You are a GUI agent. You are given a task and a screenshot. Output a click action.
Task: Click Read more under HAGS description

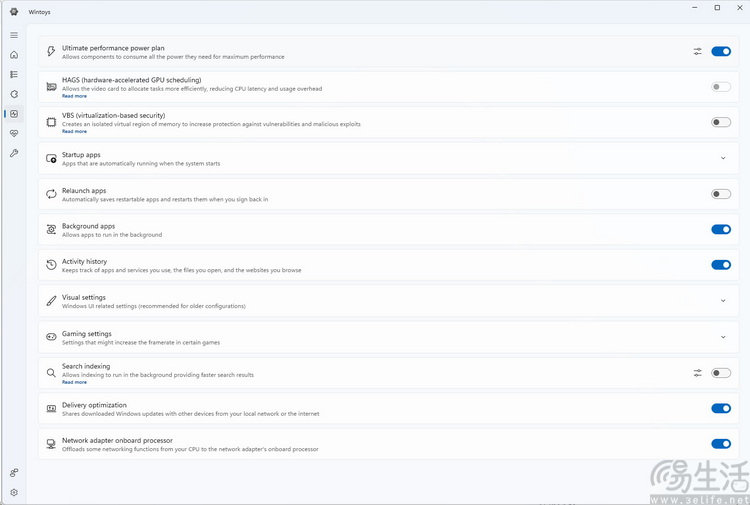click(x=74, y=96)
